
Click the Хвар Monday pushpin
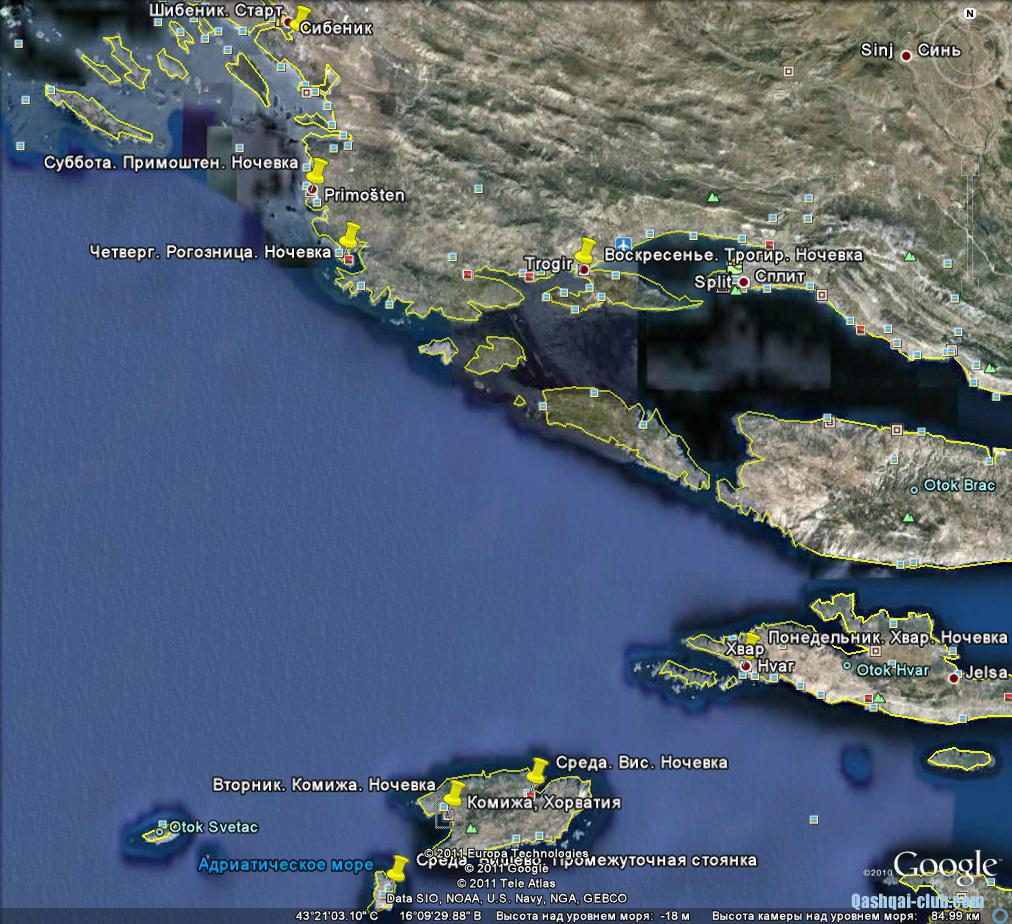pyautogui.click(x=750, y=638)
